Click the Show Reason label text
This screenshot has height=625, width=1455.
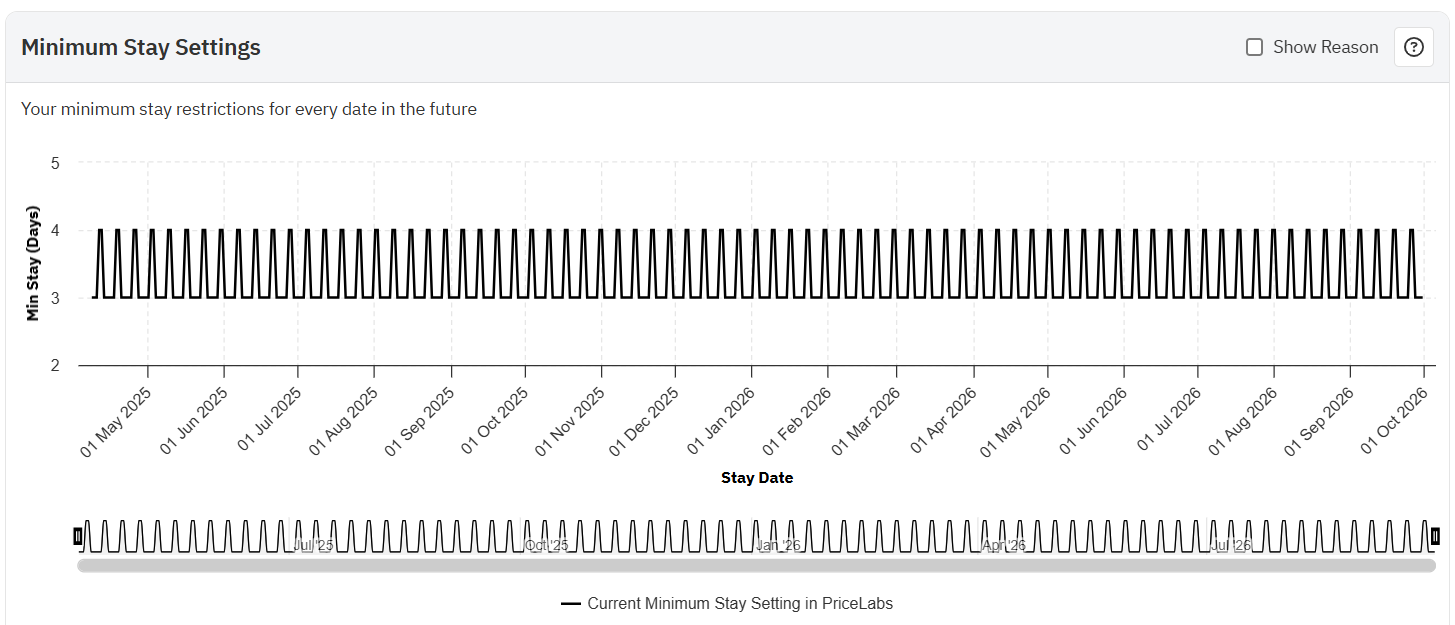[1325, 47]
